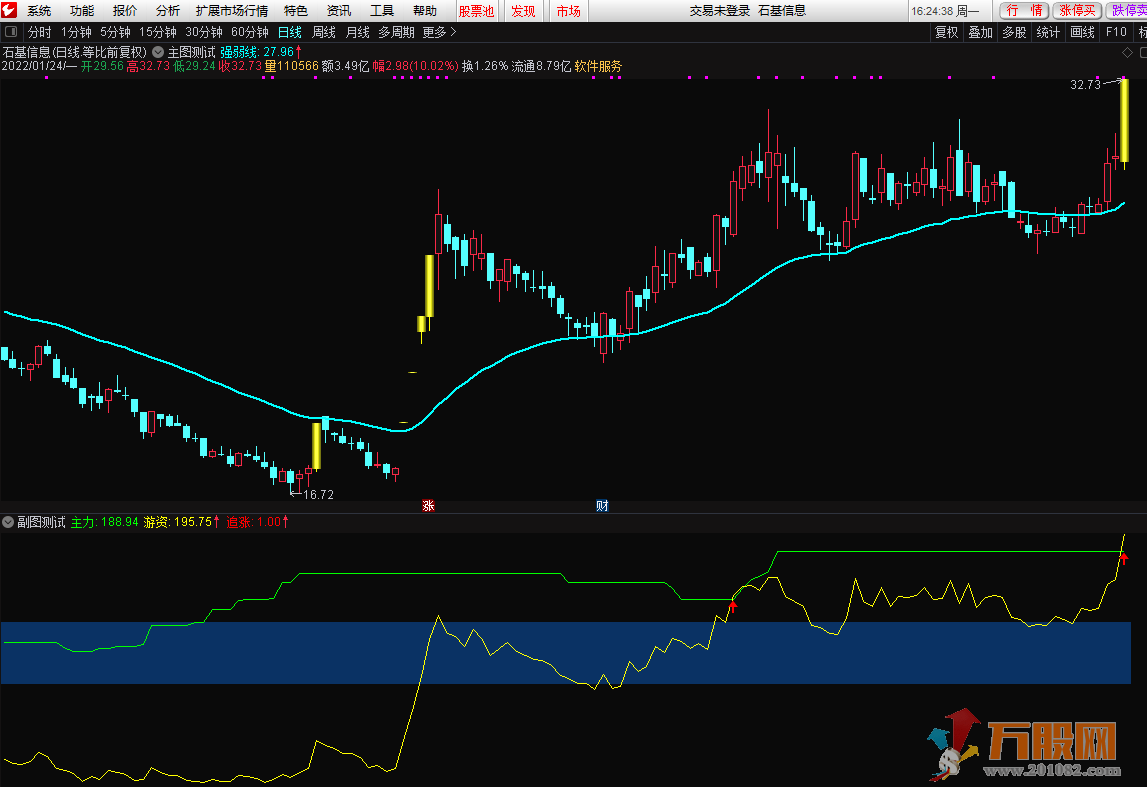
Task: Click the red 涨 marker below chart
Action: pos(429,506)
